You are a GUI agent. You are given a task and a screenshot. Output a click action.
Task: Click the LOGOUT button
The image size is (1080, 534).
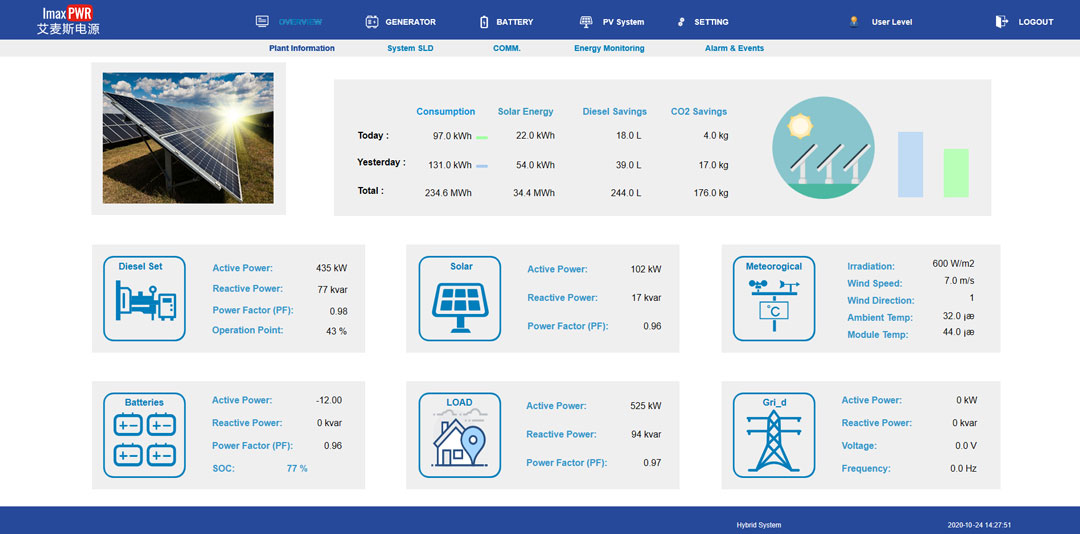point(1025,22)
